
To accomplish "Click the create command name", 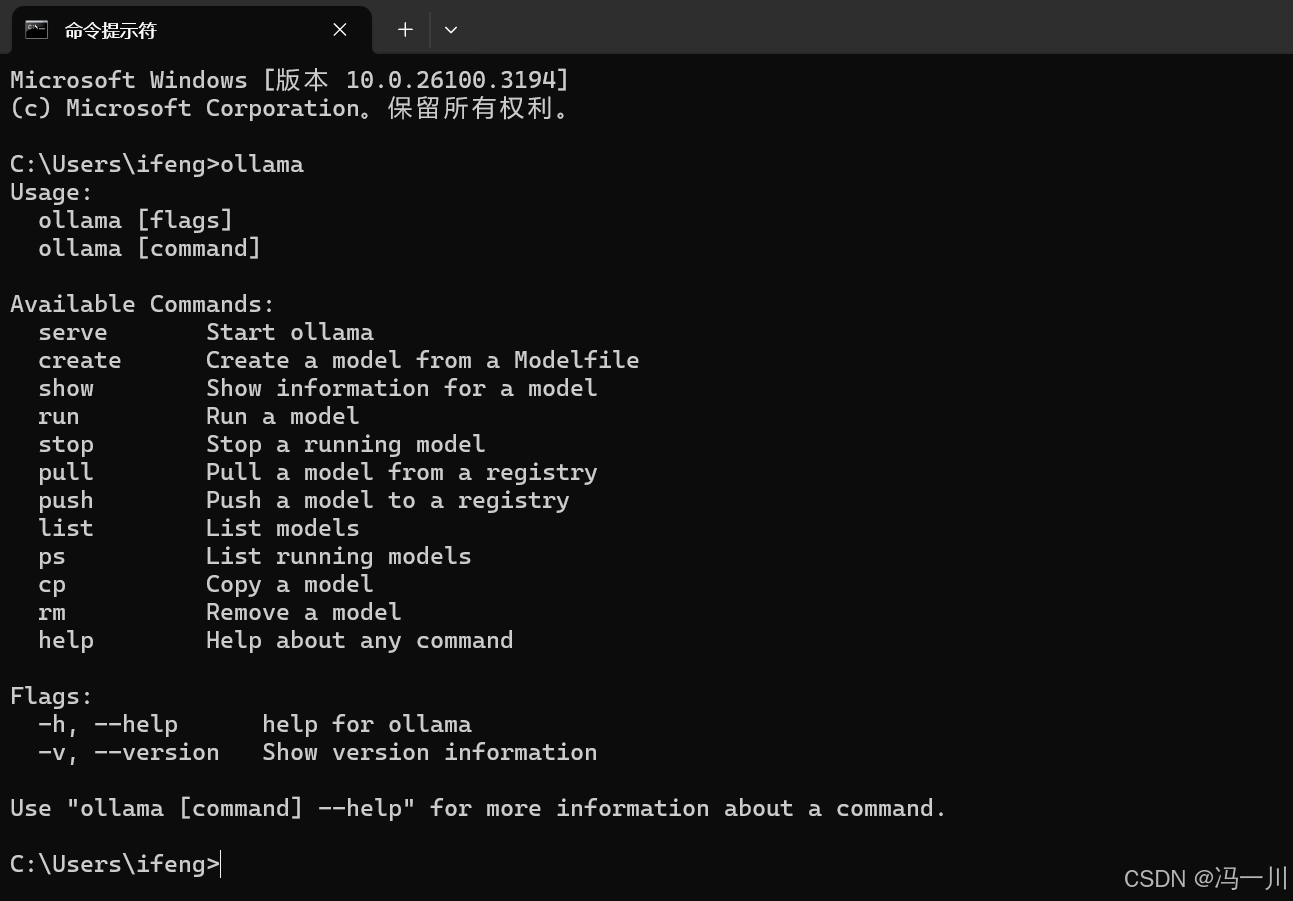I will [80, 360].
